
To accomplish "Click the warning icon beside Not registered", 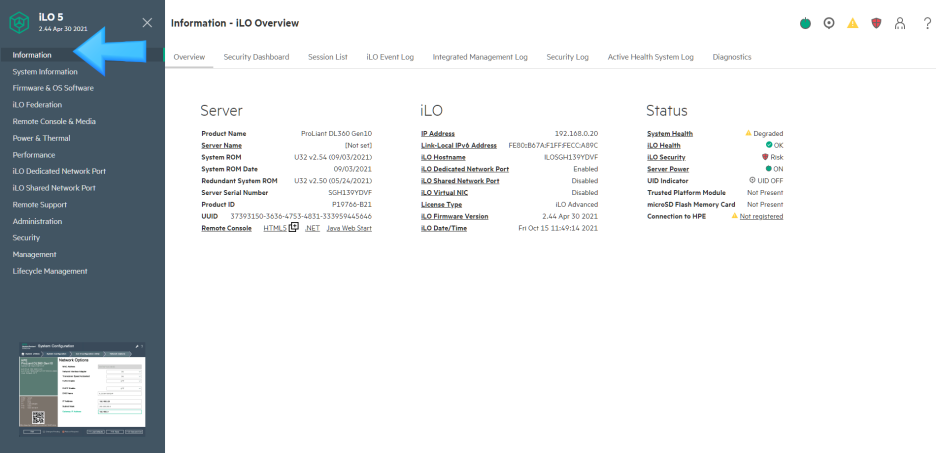I will (735, 216).
